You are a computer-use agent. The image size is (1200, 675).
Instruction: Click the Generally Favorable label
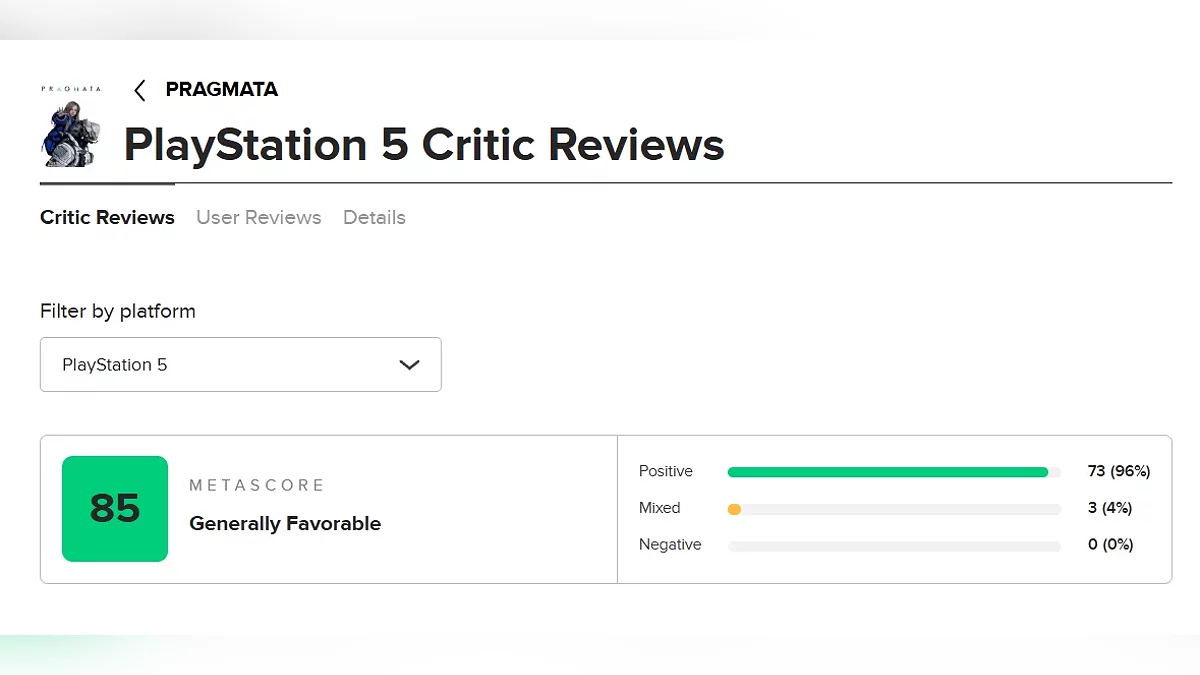click(x=284, y=523)
